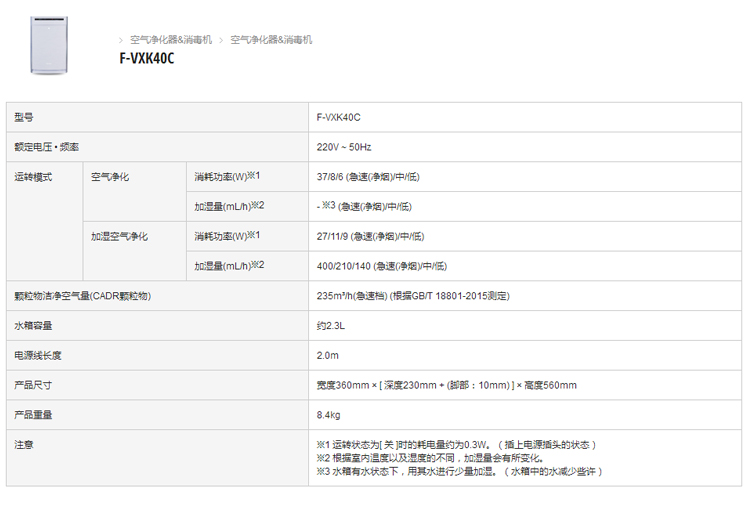Select the 运转模式 row header
Viewport: 750px width, 505px height.
coord(33,177)
